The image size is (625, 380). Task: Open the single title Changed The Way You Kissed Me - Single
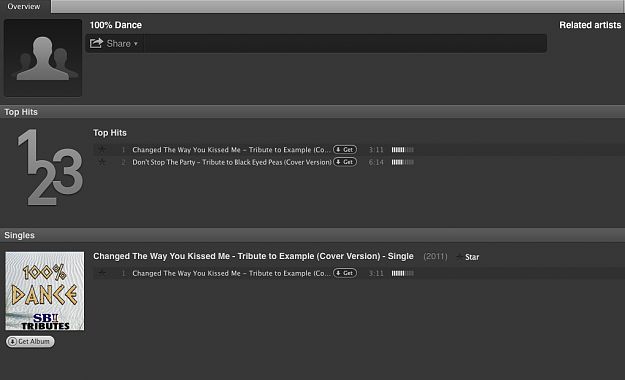coord(253,256)
